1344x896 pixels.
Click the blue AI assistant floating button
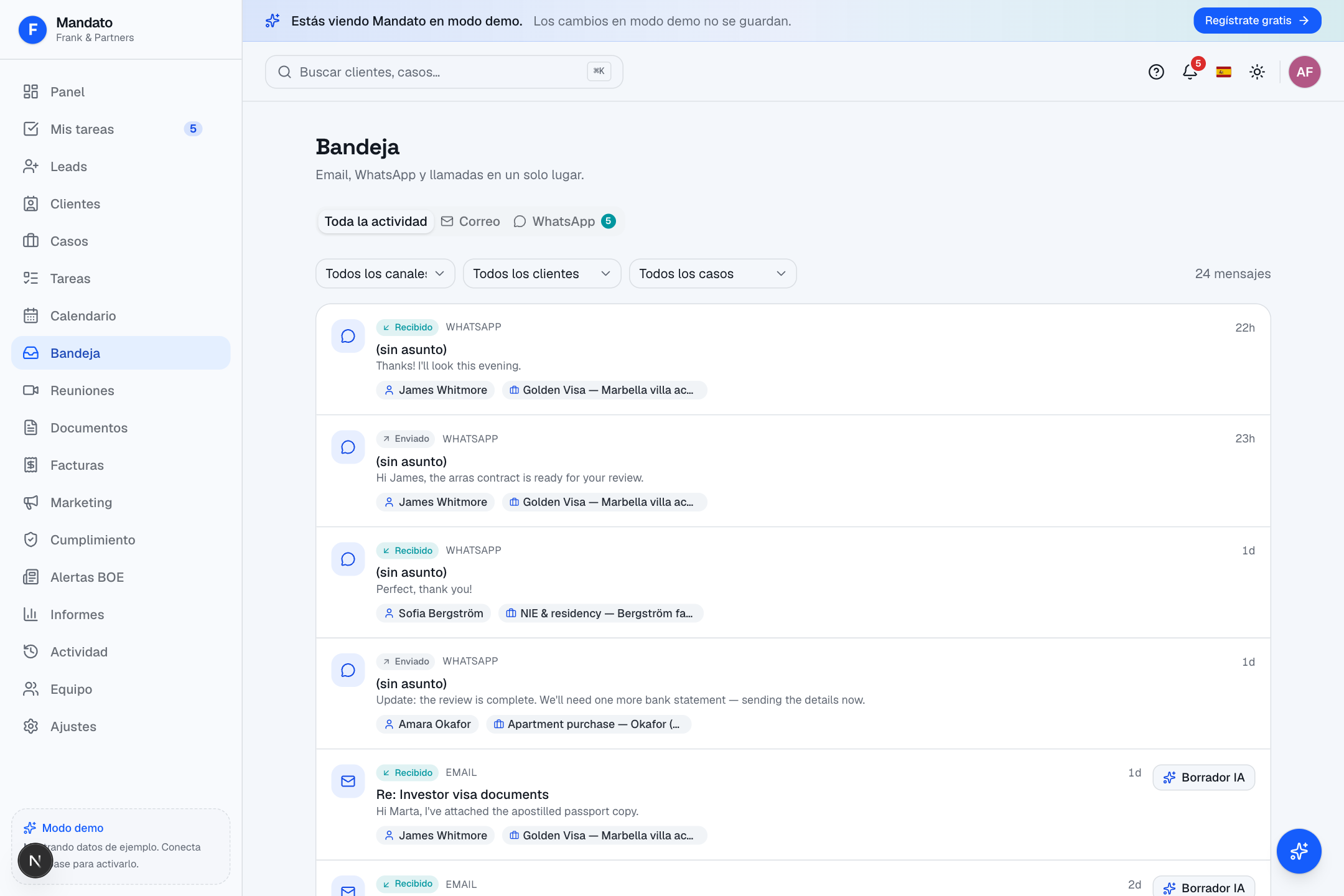1299,851
